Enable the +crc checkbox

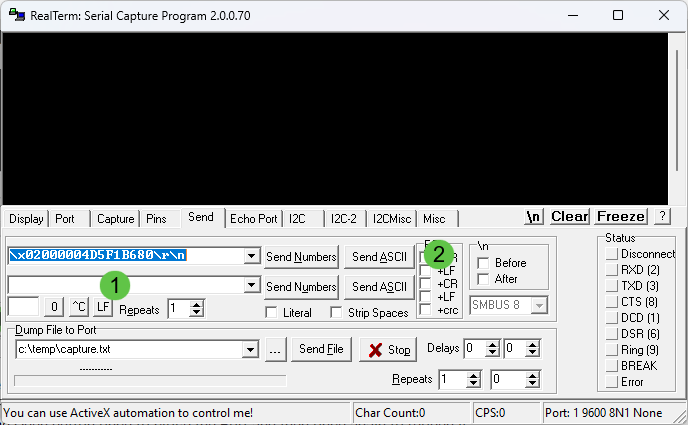coord(425,310)
